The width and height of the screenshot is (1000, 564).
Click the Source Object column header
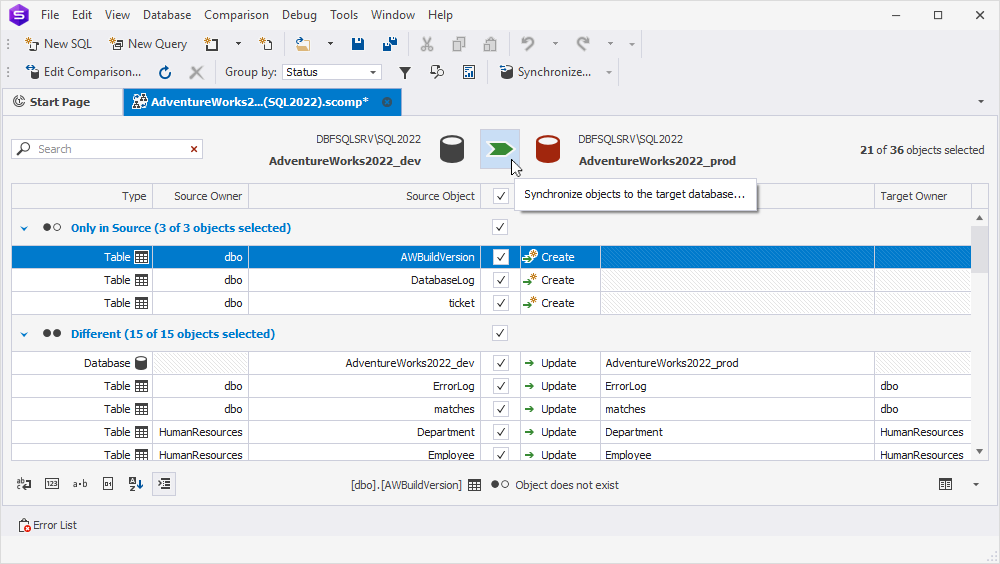[364, 197]
